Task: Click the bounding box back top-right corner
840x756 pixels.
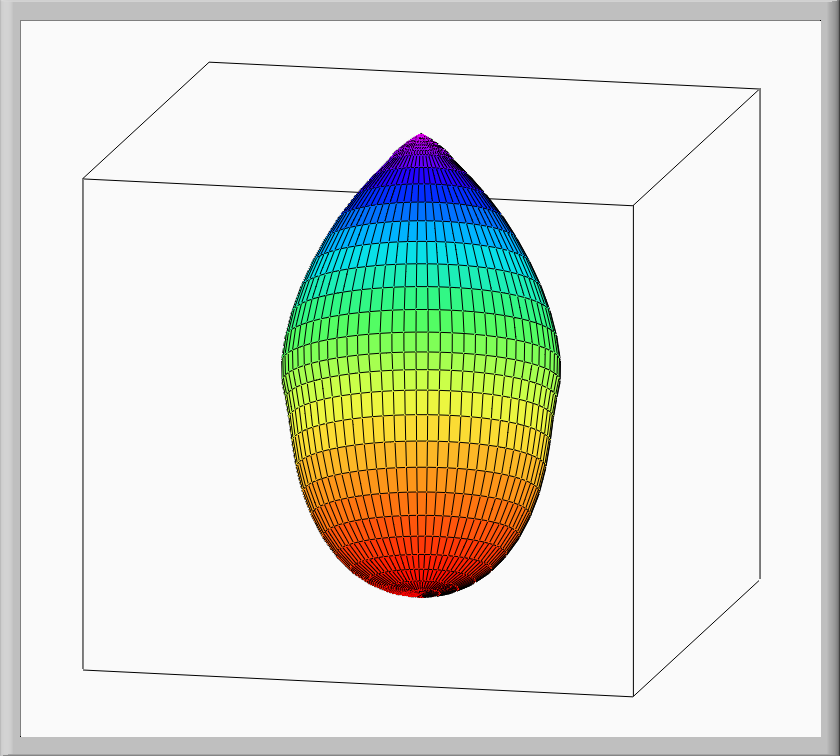Action: click(x=760, y=89)
